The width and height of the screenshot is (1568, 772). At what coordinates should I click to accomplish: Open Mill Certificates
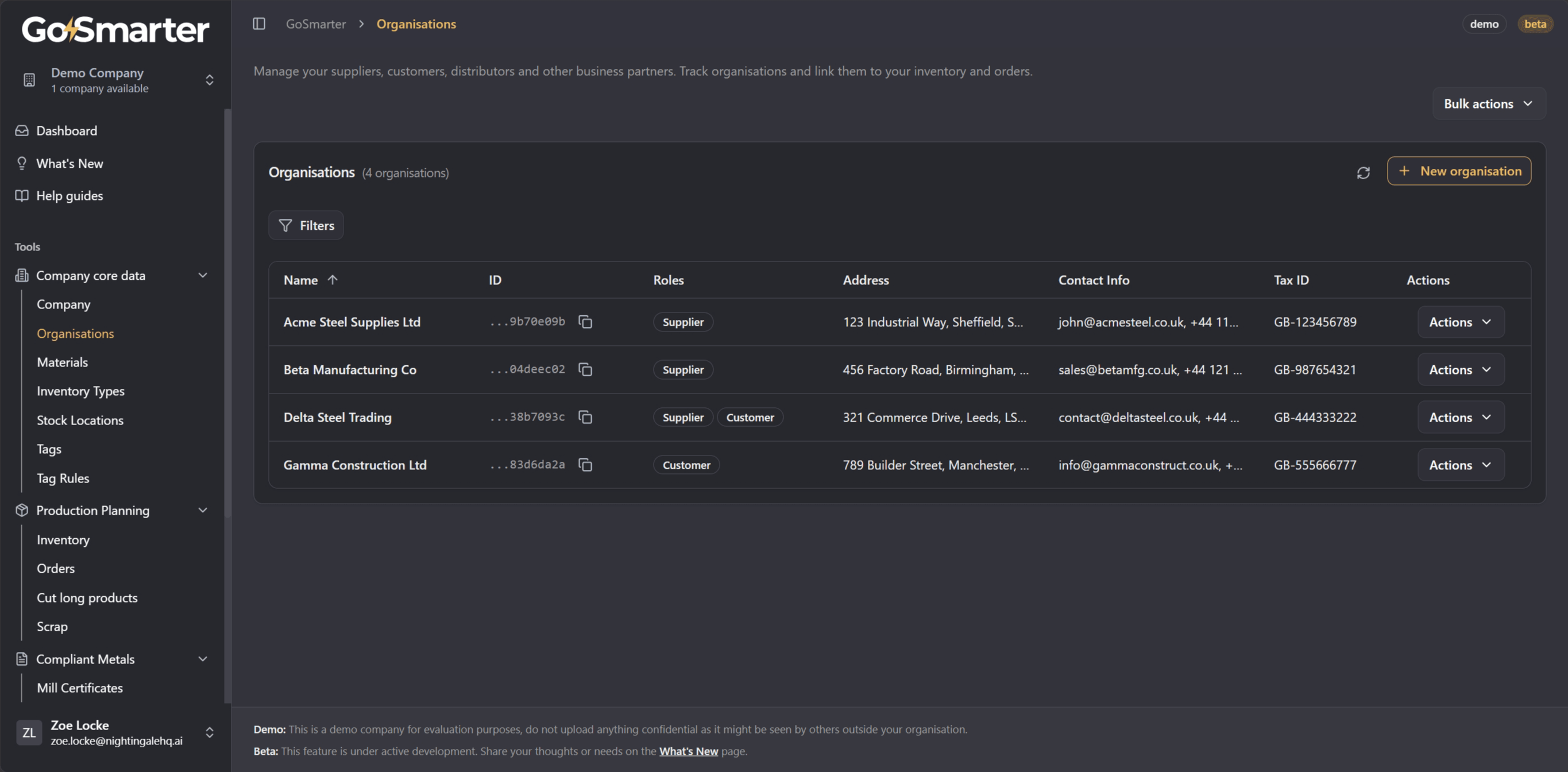80,688
